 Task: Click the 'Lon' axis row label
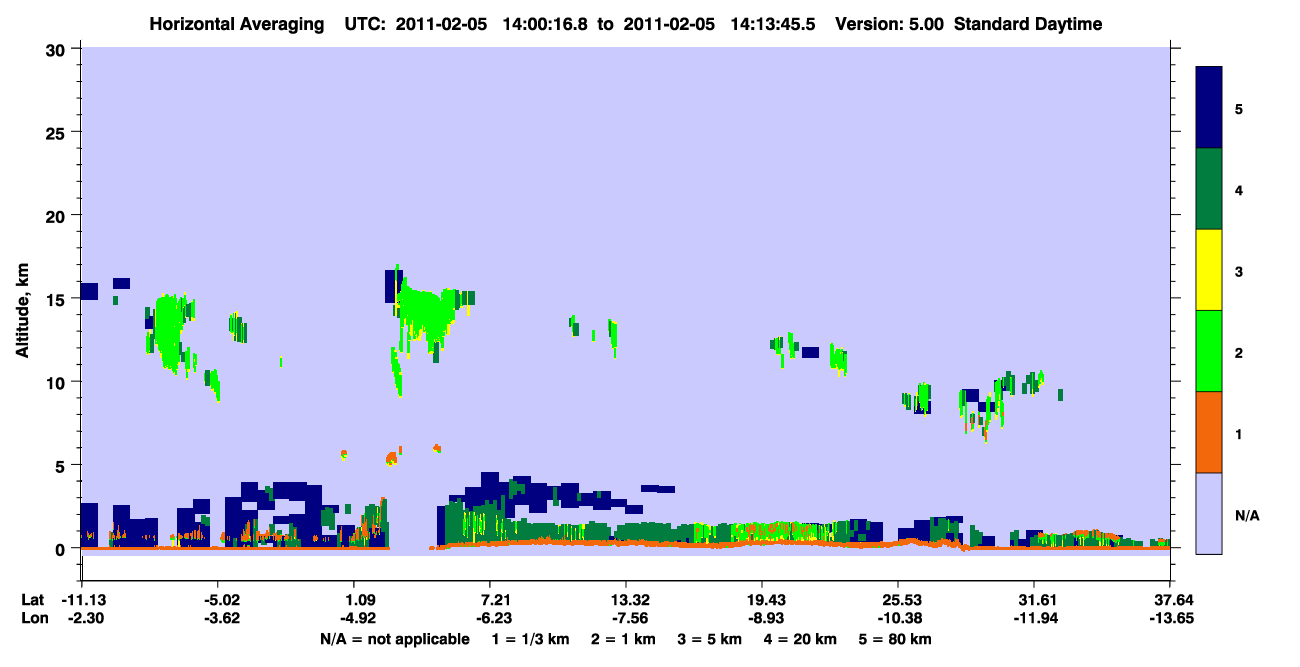tap(33, 618)
